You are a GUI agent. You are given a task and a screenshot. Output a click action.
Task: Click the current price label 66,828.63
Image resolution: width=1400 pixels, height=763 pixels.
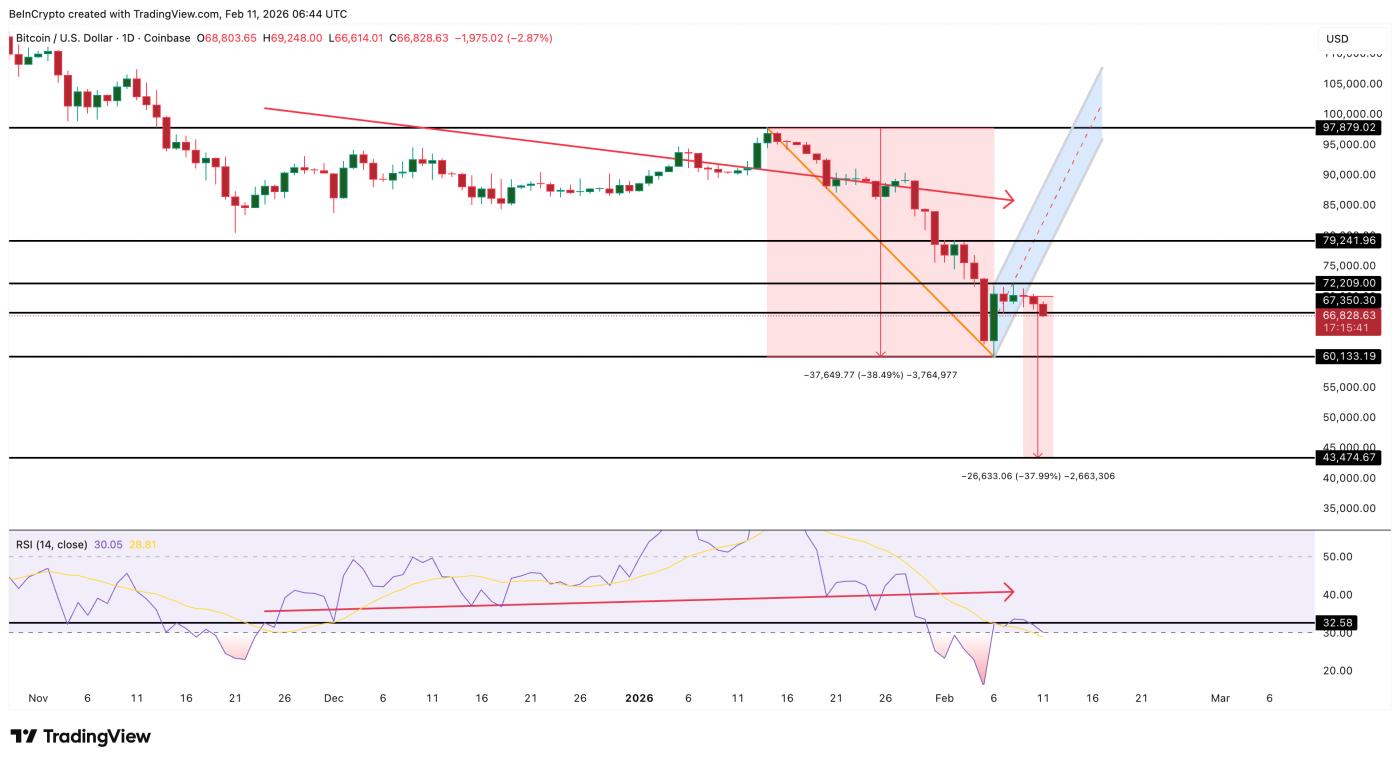click(1349, 314)
